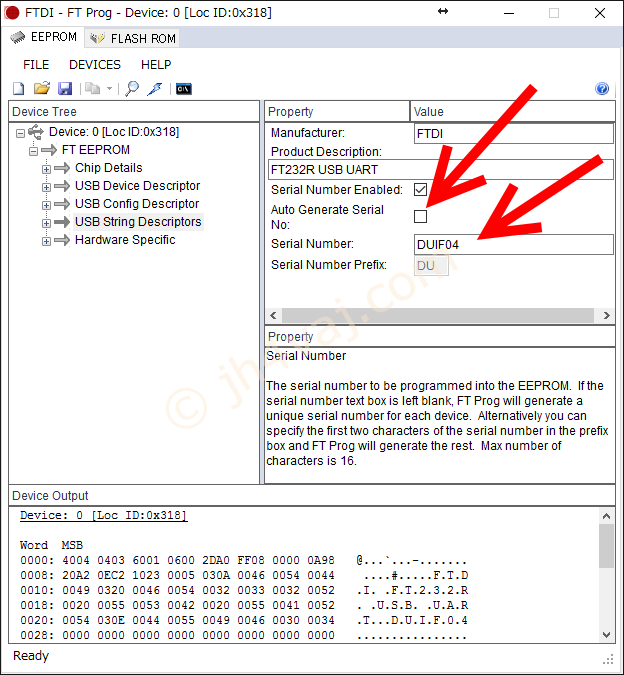The image size is (624, 675).
Task: Click the FTDI red app icon in title bar
Action: tap(12, 13)
